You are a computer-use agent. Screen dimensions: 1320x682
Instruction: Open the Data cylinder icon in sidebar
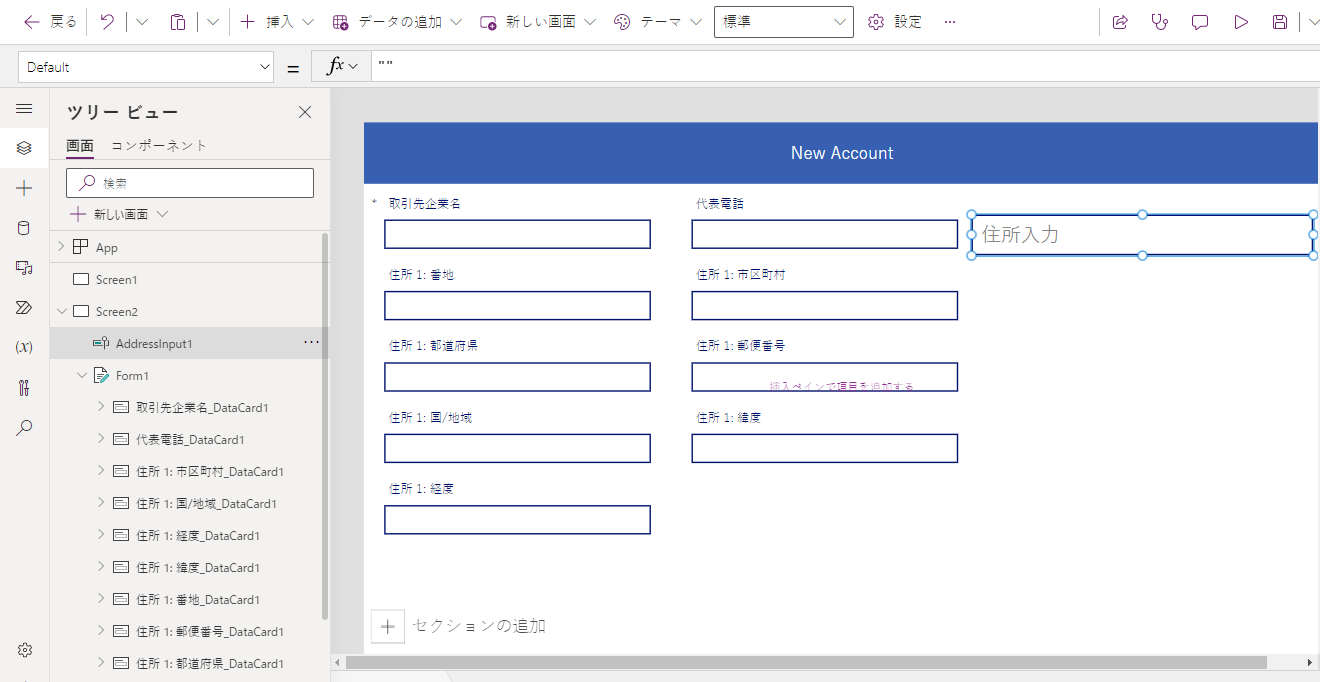24,228
